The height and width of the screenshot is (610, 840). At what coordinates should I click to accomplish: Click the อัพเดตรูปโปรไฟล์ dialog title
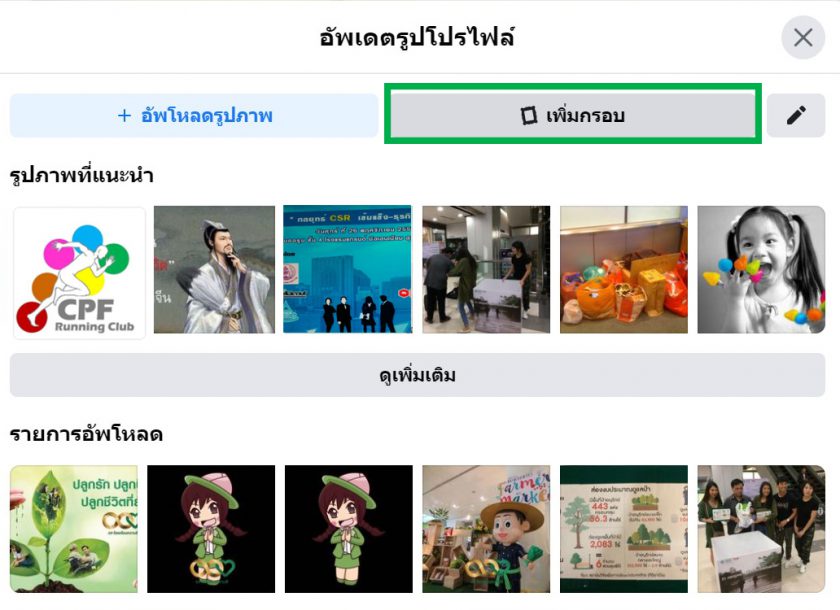click(417, 37)
